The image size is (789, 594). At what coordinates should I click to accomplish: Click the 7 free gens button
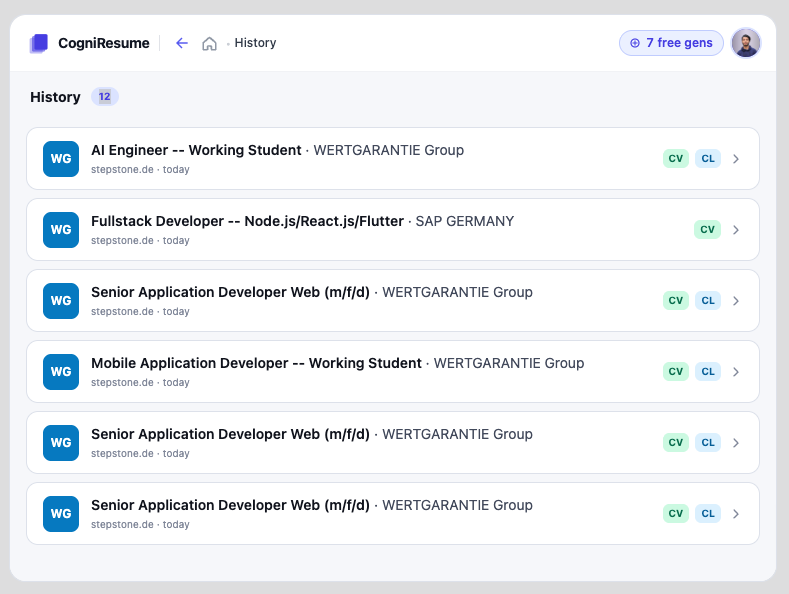[671, 43]
